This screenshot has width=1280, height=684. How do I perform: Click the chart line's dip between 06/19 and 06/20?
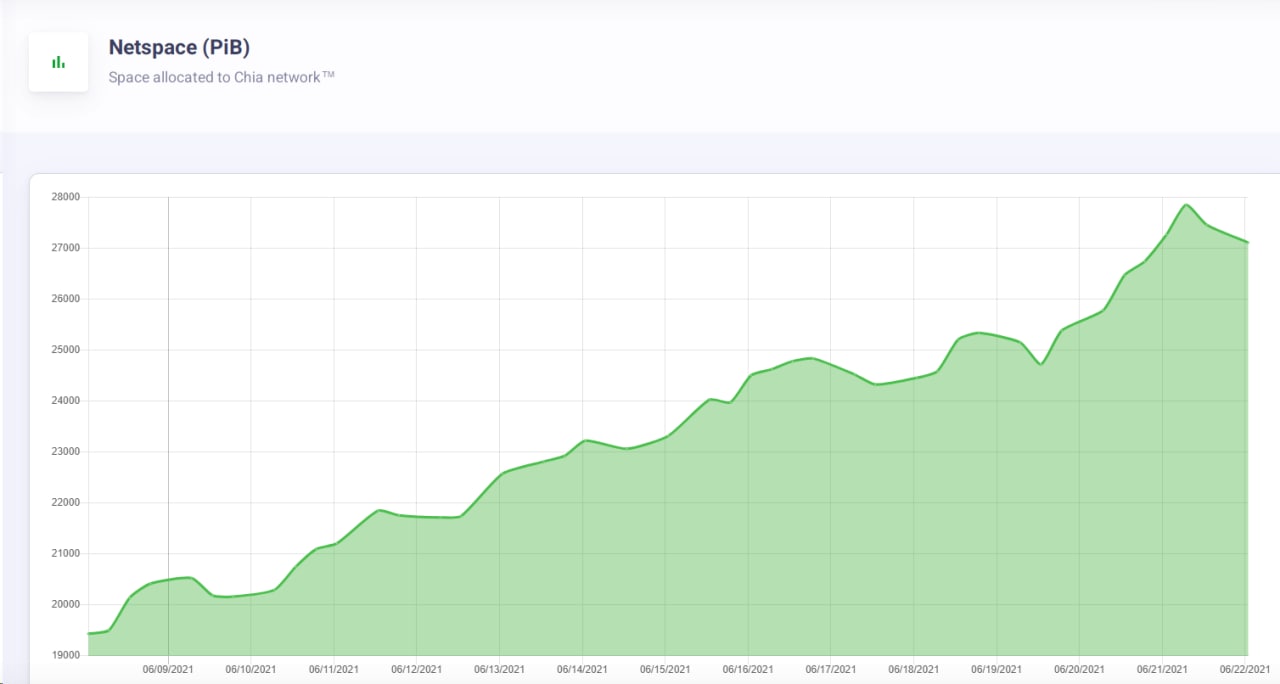(1041, 364)
